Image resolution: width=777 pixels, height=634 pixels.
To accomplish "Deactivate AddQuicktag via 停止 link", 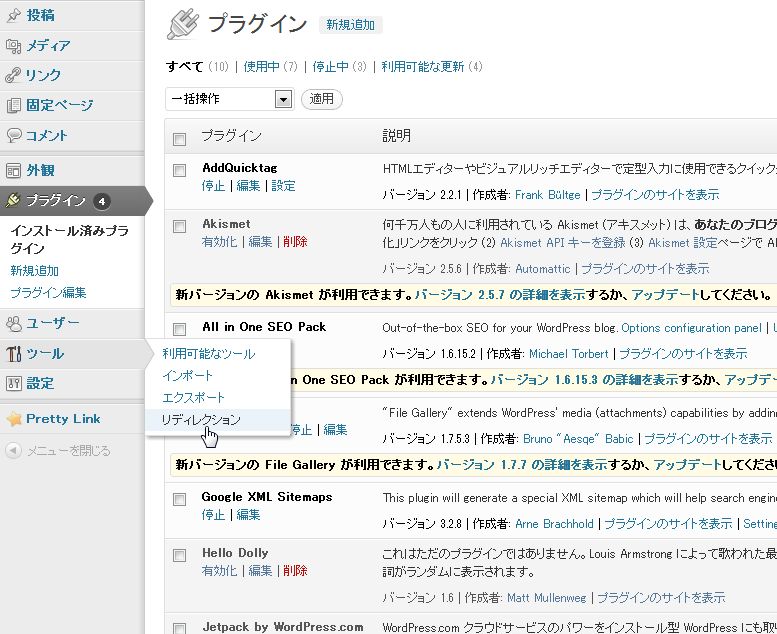I will pyautogui.click(x=213, y=186).
